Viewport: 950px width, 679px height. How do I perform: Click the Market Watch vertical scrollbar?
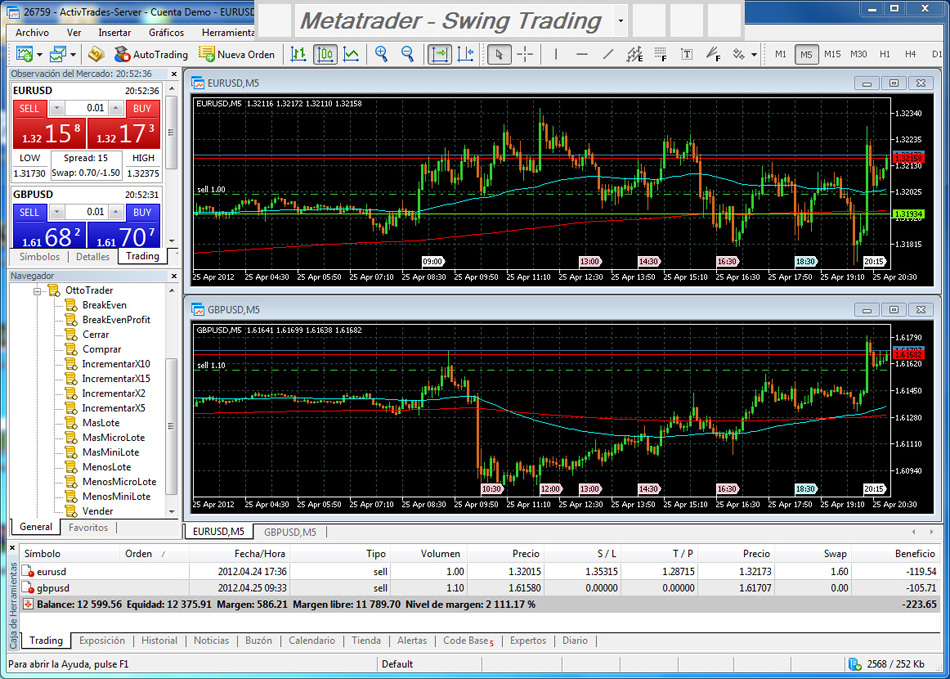[172, 160]
